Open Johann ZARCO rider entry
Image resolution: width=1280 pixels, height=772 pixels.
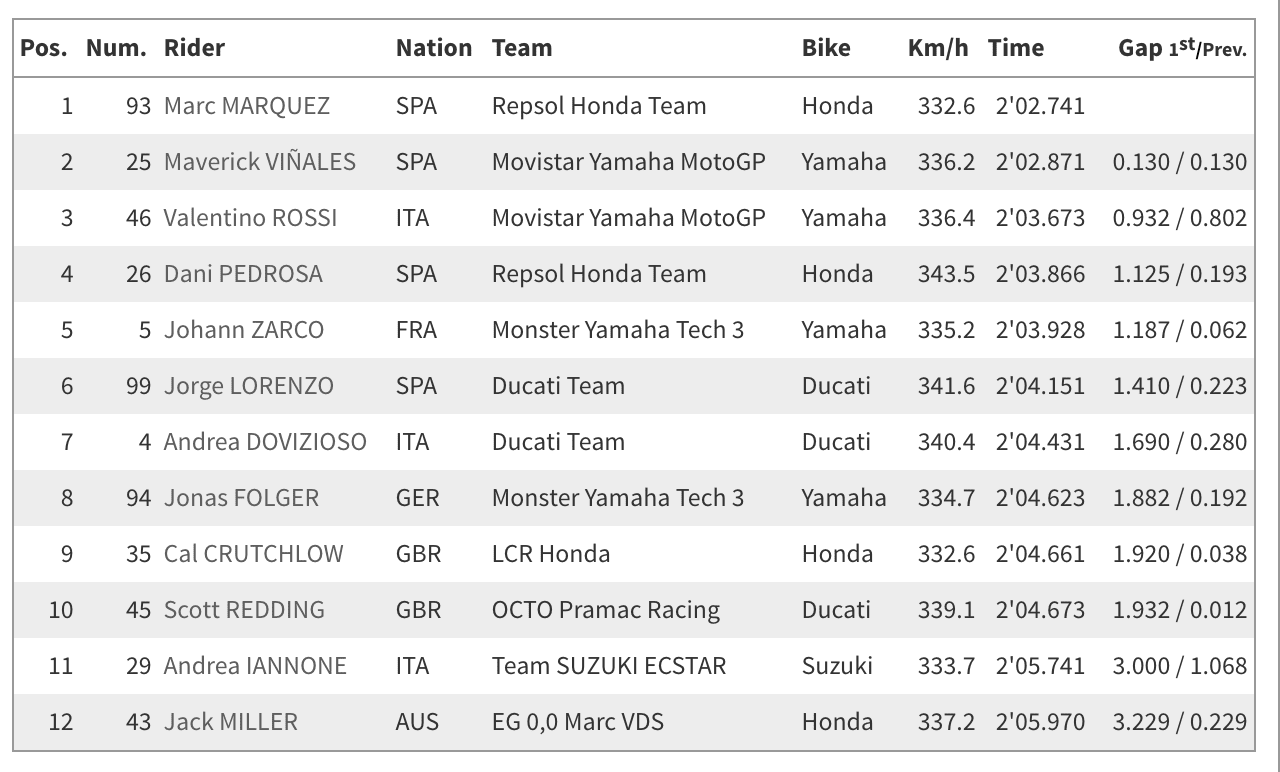pyautogui.click(x=244, y=330)
